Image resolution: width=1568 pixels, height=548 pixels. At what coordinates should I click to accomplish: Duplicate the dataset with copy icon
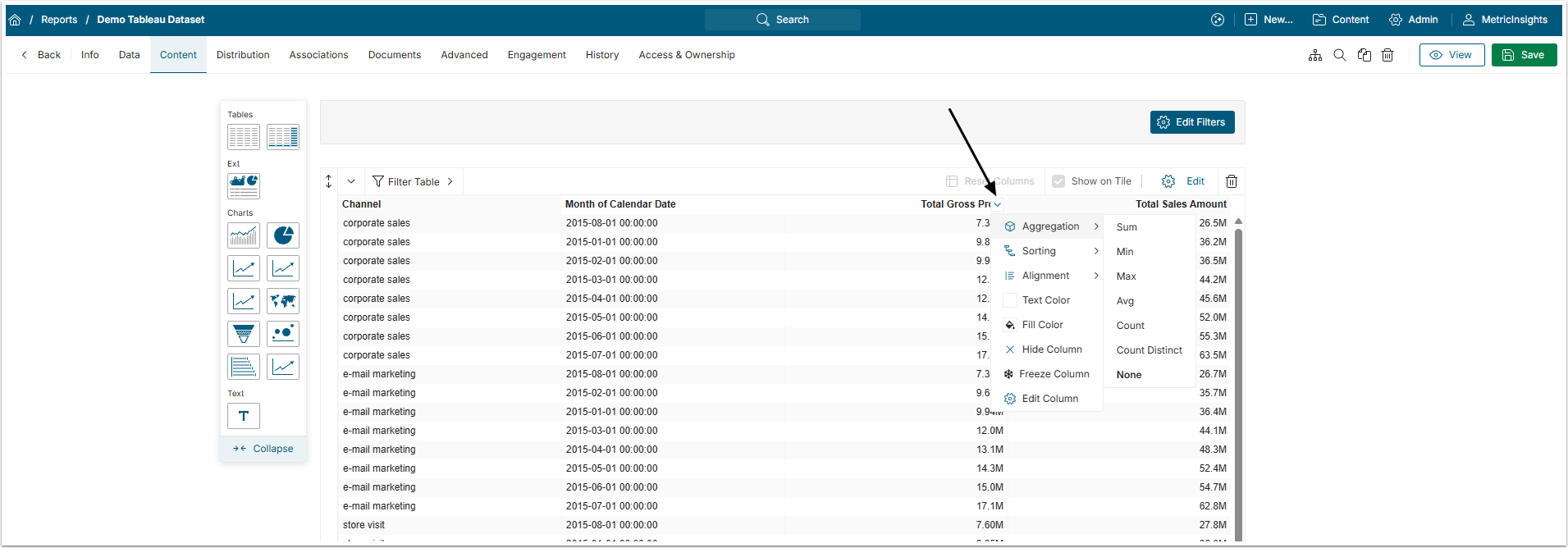(x=1365, y=55)
